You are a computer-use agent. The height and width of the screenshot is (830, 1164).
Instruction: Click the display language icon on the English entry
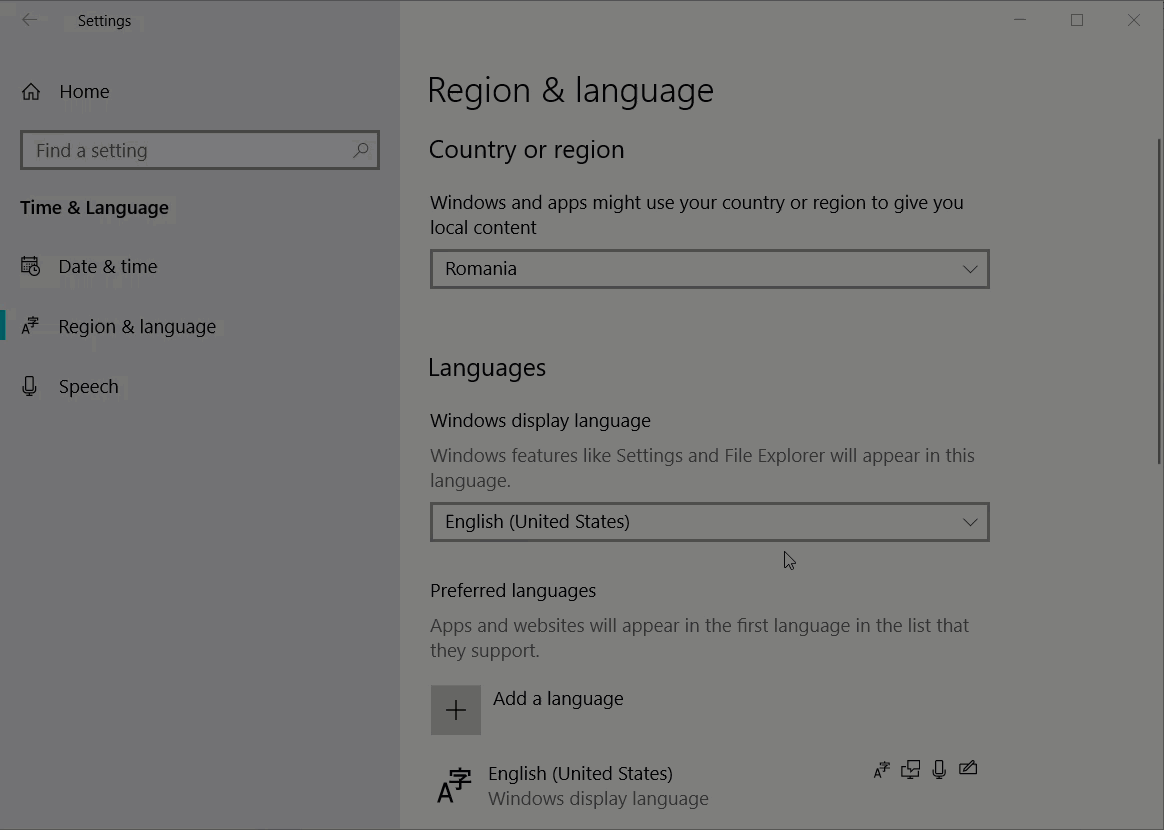881,769
